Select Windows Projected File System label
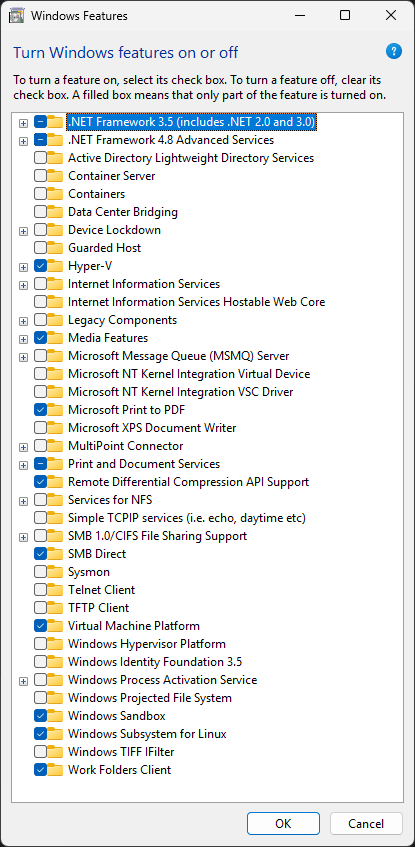This screenshot has width=415, height=847. click(x=150, y=698)
